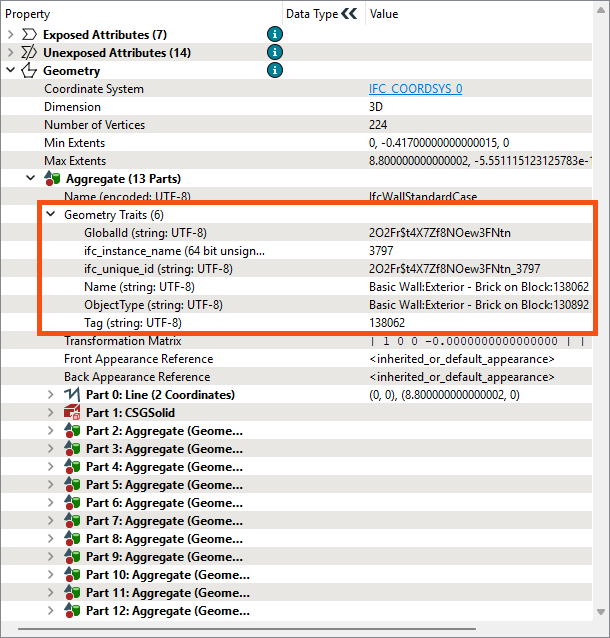Collapse the Geometry Traits (6) group

tap(51, 215)
